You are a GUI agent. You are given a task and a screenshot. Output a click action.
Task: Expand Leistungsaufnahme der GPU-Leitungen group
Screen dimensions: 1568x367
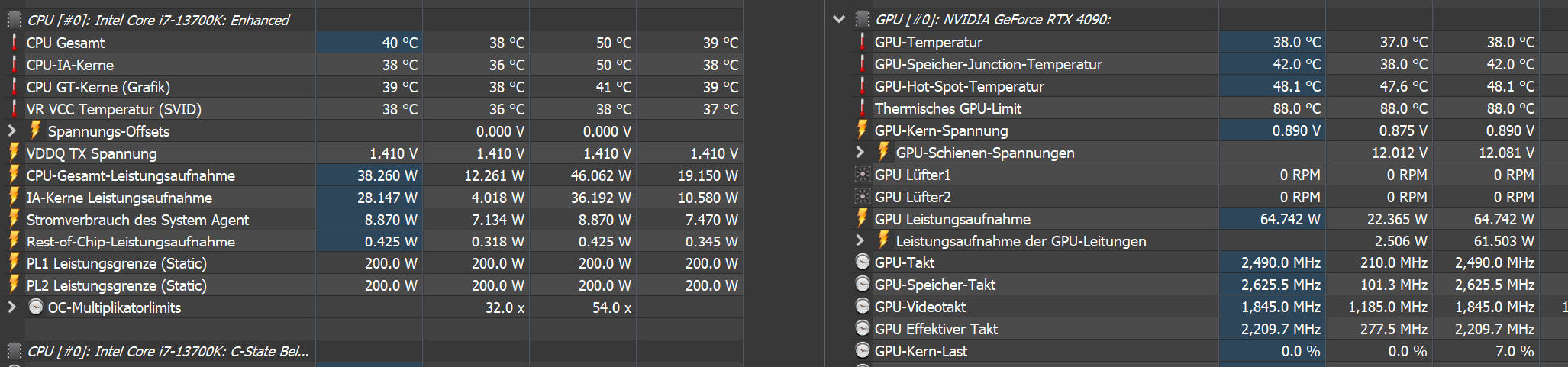point(860,241)
